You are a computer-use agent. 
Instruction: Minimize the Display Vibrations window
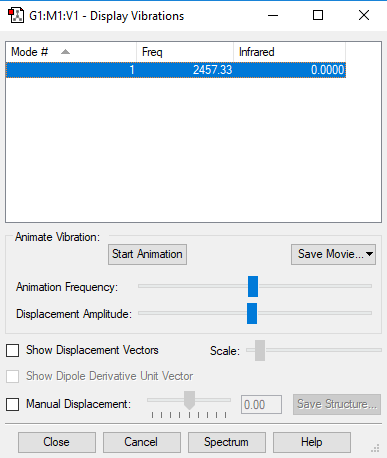[273, 15]
